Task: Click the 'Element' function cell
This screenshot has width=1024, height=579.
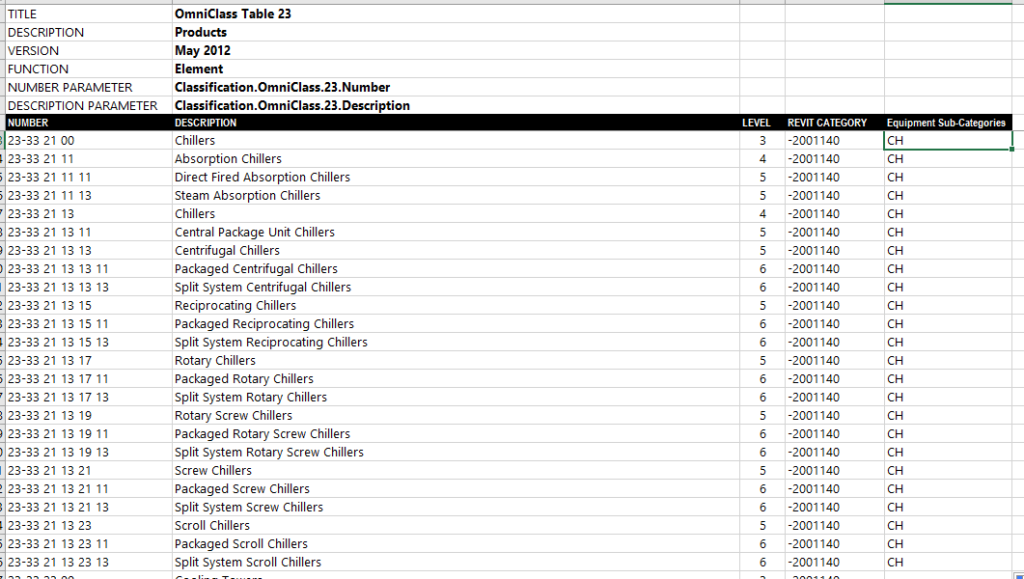Action: pos(456,69)
